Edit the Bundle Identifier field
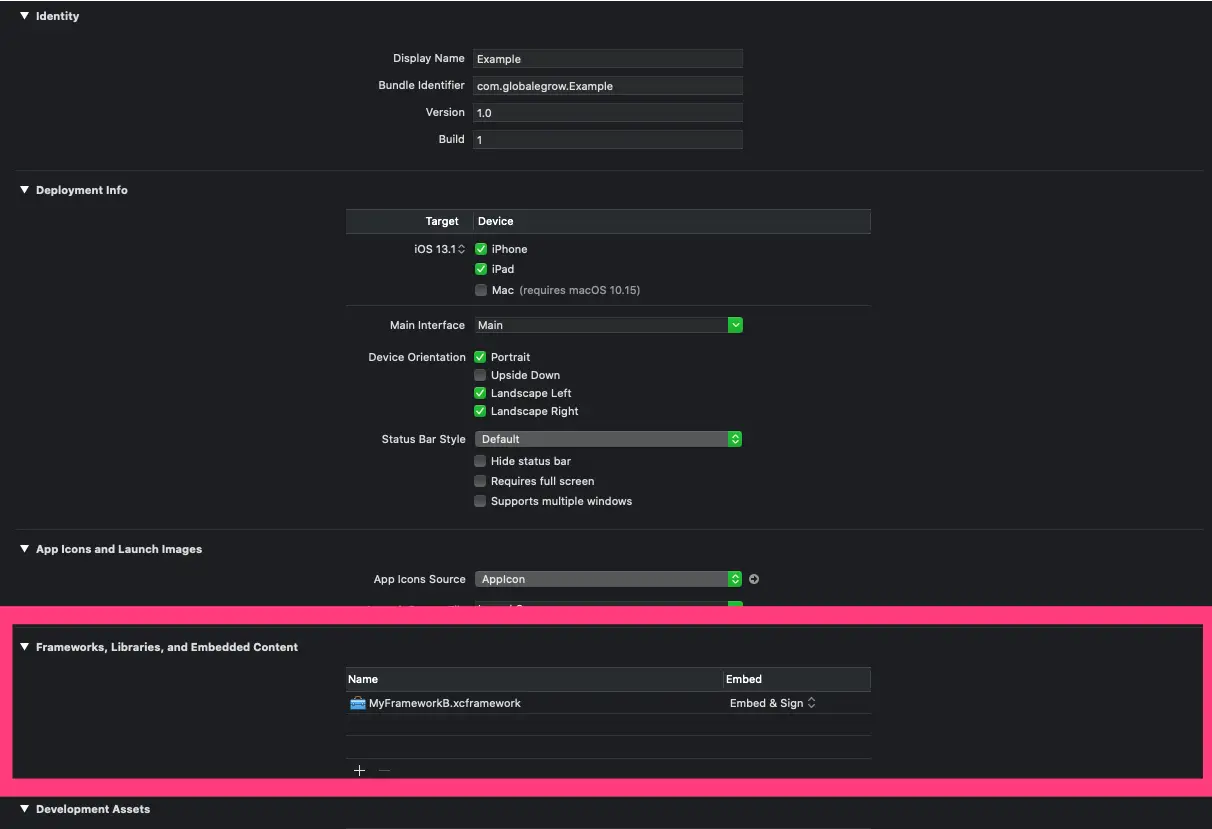The image size is (1212, 829). click(607, 86)
